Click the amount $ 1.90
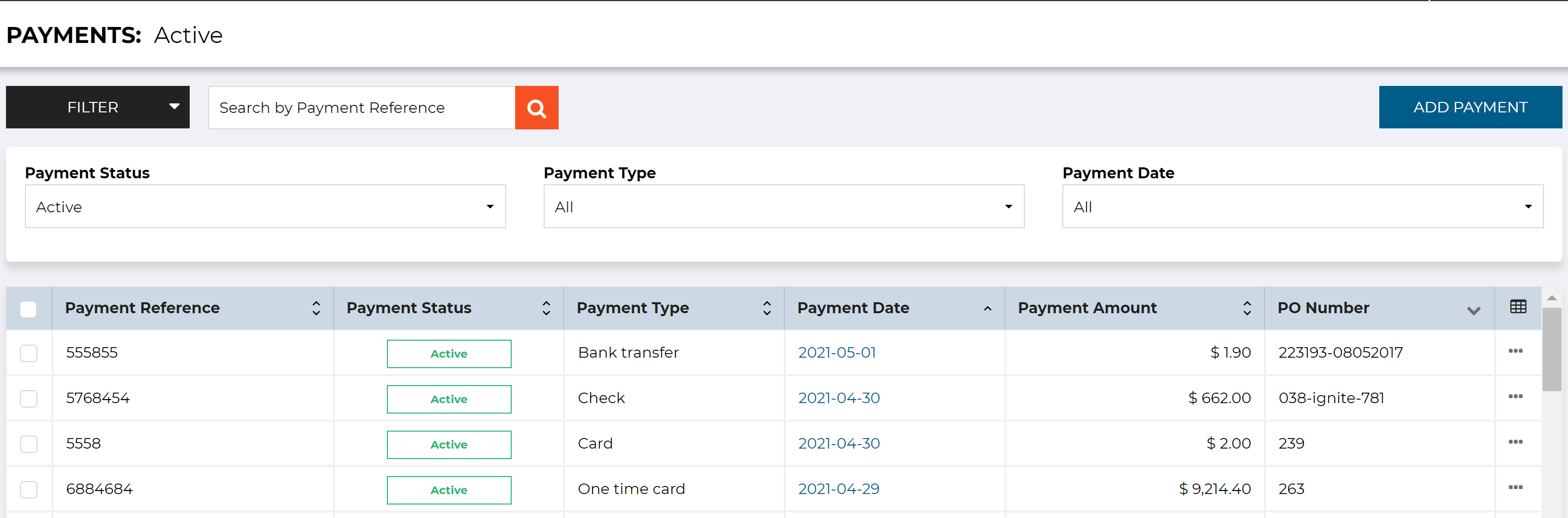The height and width of the screenshot is (518, 1568). pos(1230,352)
